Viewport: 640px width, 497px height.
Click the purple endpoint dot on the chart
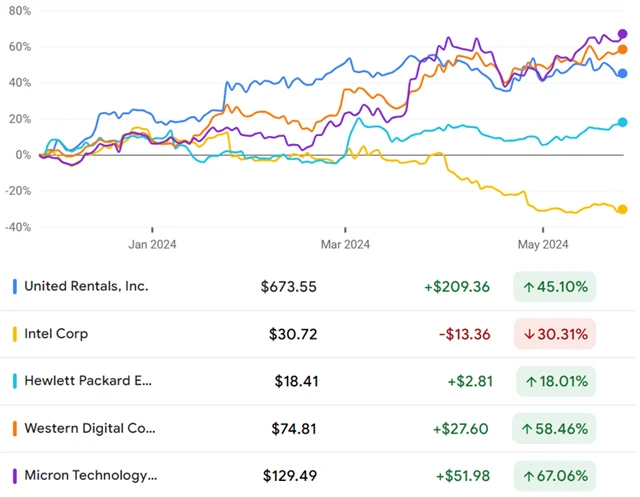pos(622,34)
